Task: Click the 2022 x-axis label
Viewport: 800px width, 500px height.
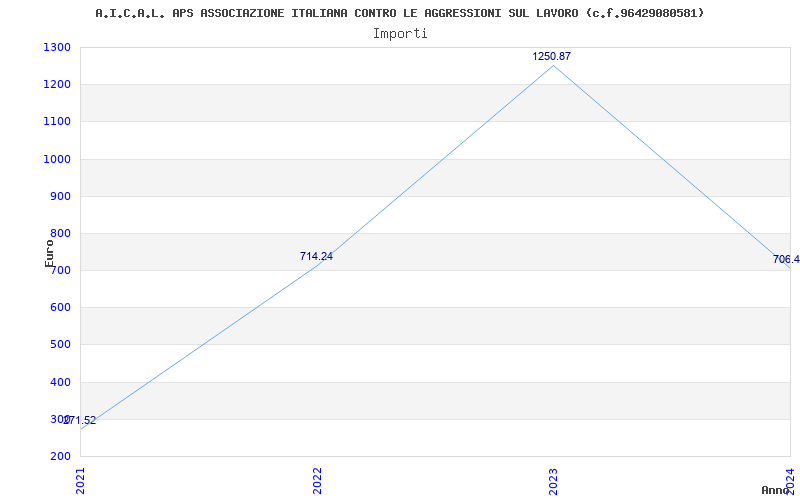Action: 317,481
